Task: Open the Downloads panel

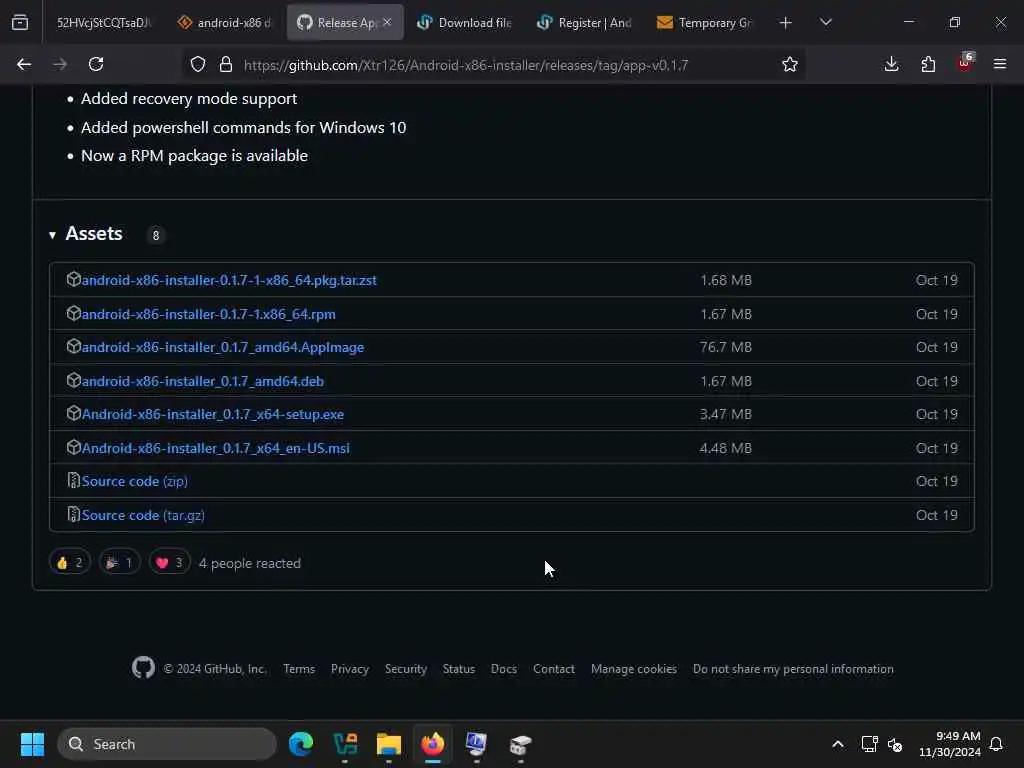Action: click(891, 64)
